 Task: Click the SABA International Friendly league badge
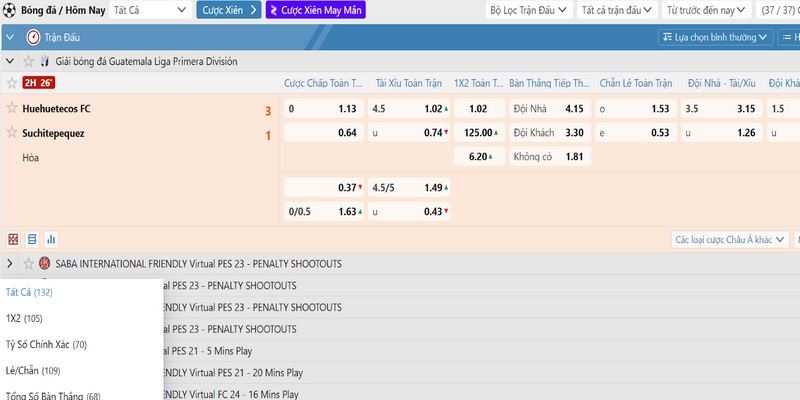click(x=45, y=264)
